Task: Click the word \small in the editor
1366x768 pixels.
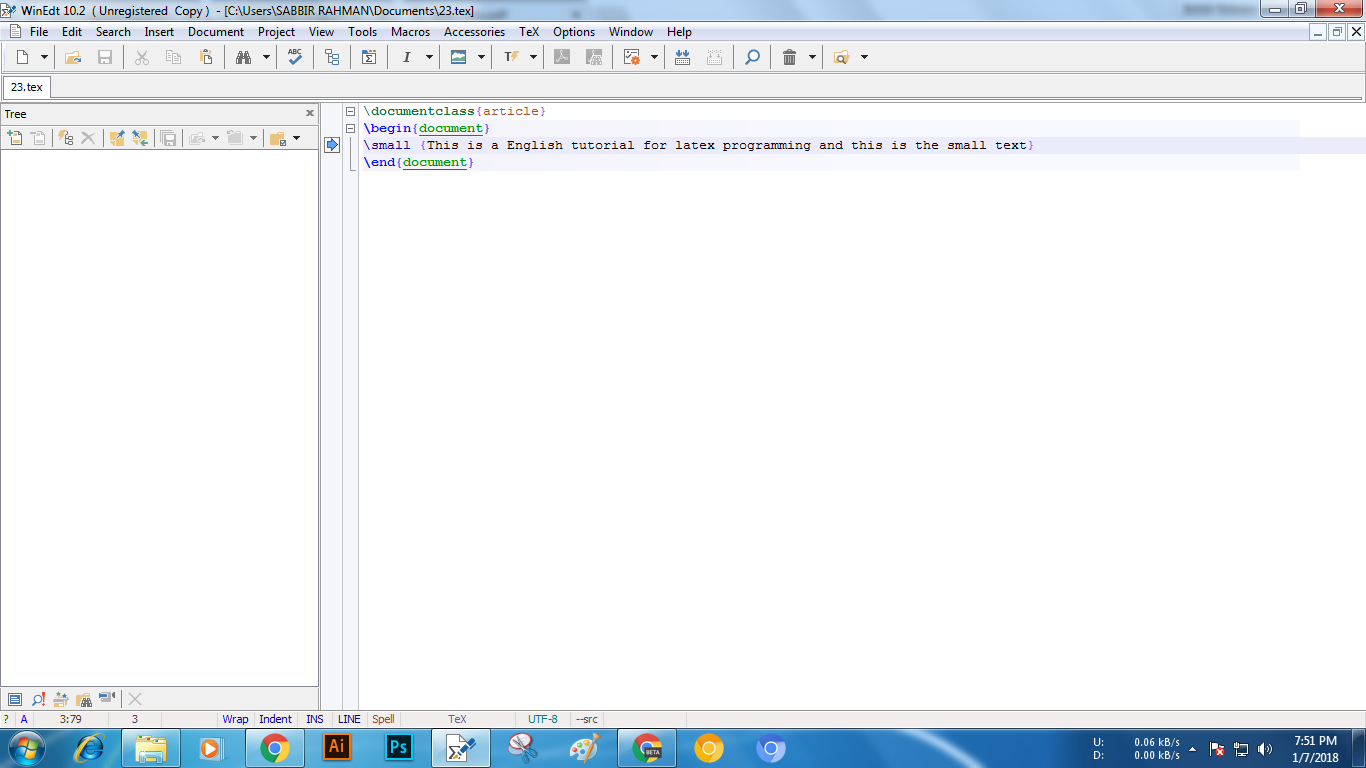Action: pos(387,145)
